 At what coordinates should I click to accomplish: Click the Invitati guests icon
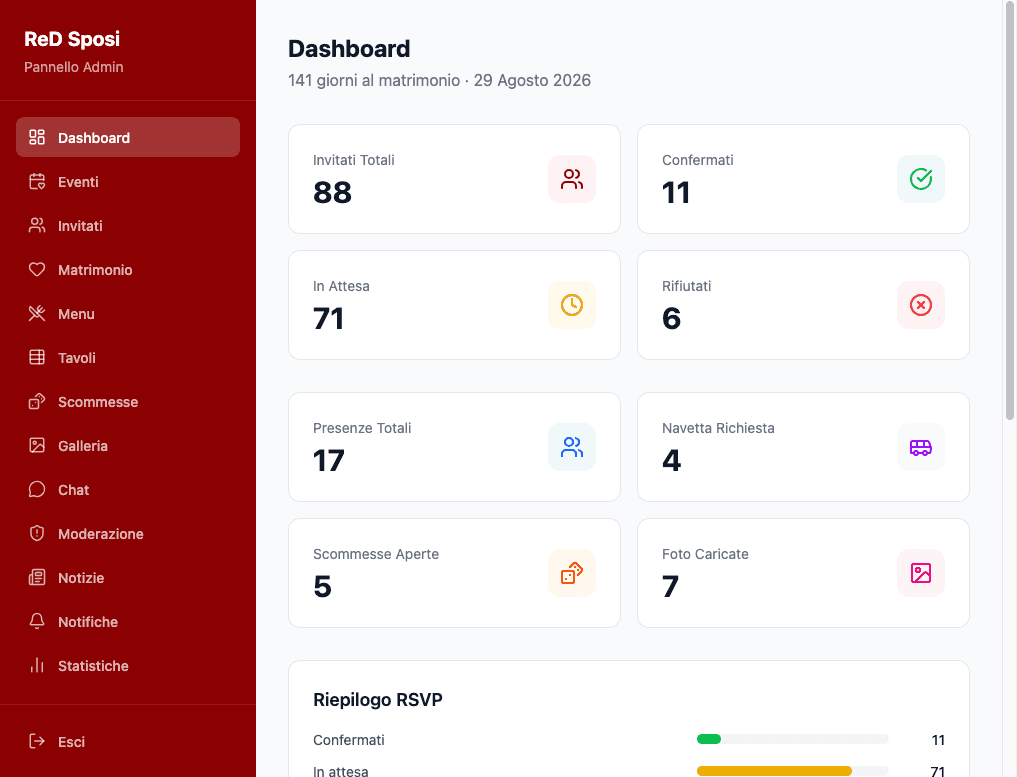(x=35, y=225)
